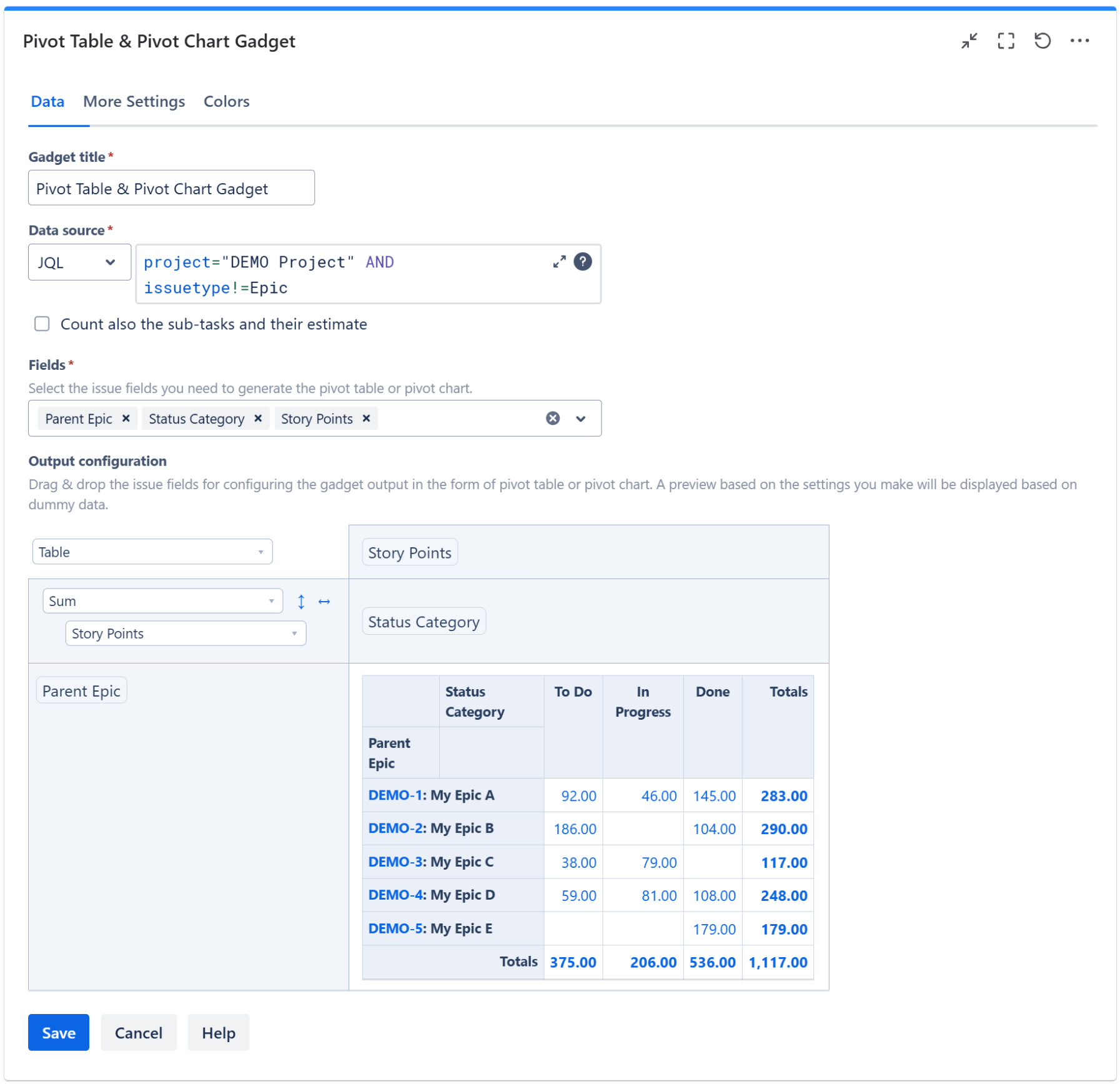Viewport: 1120px width, 1084px height.
Task: Switch to the Colors tab
Action: (x=226, y=102)
